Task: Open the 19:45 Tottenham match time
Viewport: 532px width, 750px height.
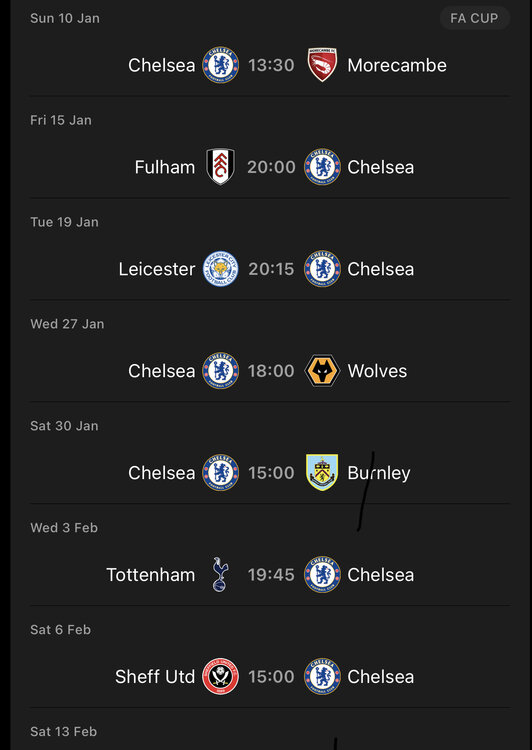Action: point(271,574)
